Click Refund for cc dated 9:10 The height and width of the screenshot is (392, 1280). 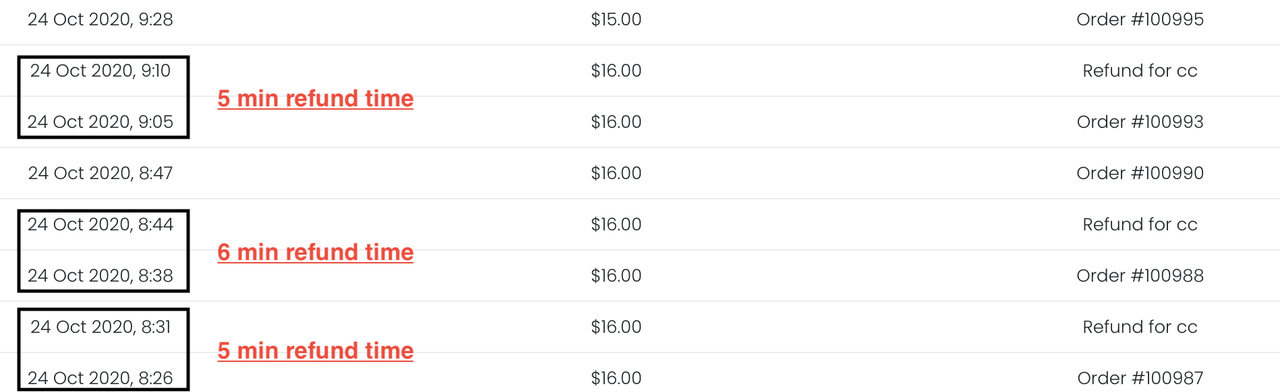[x=1140, y=71]
